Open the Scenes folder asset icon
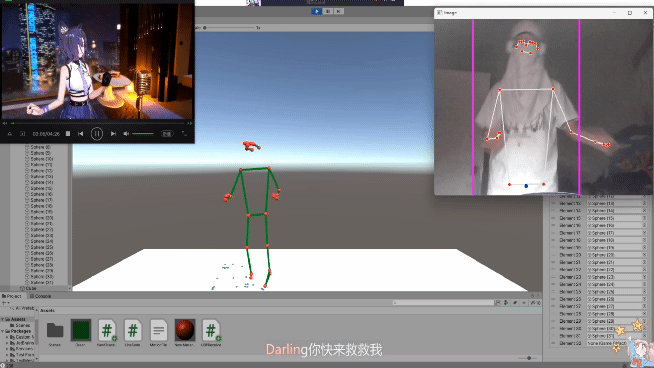Screen dimensions: 654x368 pyautogui.click(x=55, y=330)
